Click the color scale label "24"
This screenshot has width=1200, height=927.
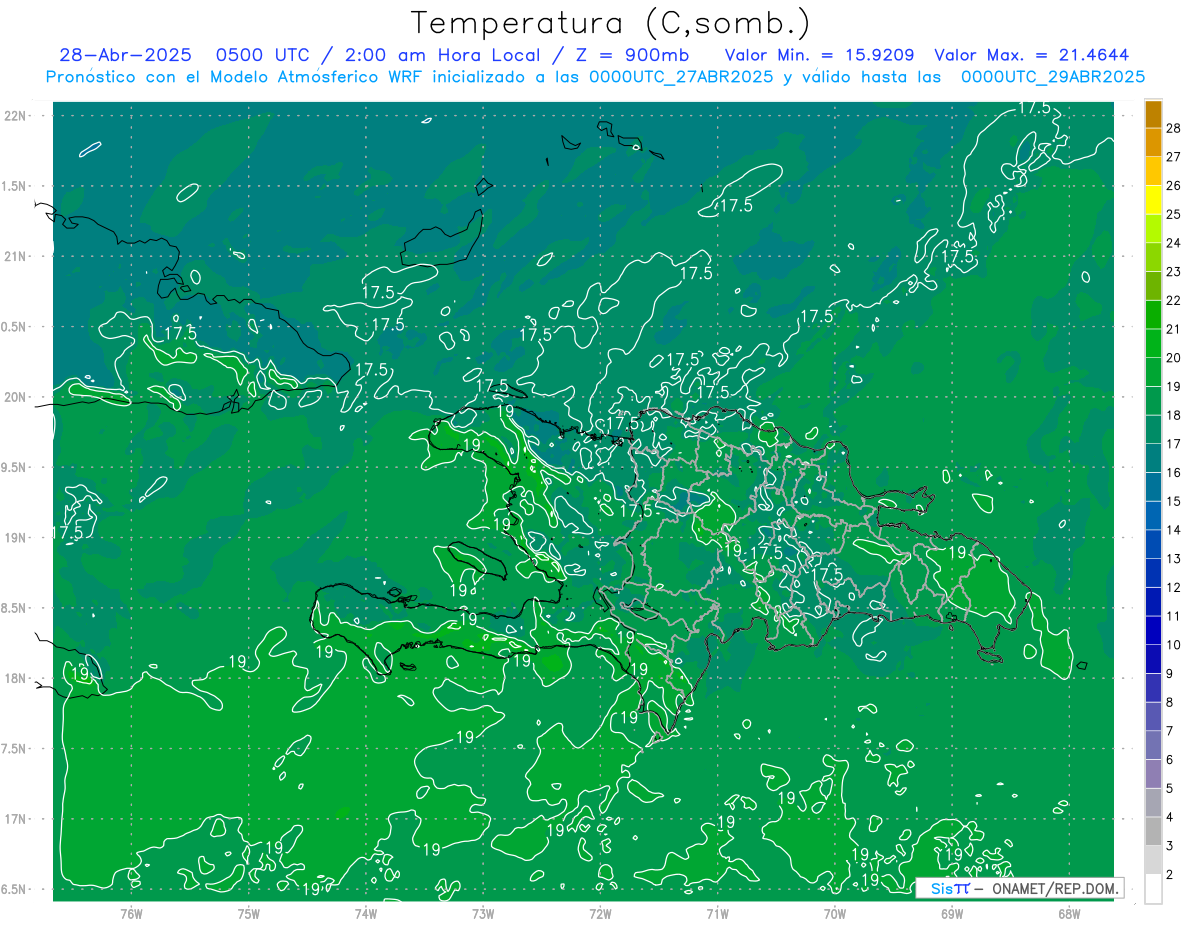click(1174, 243)
